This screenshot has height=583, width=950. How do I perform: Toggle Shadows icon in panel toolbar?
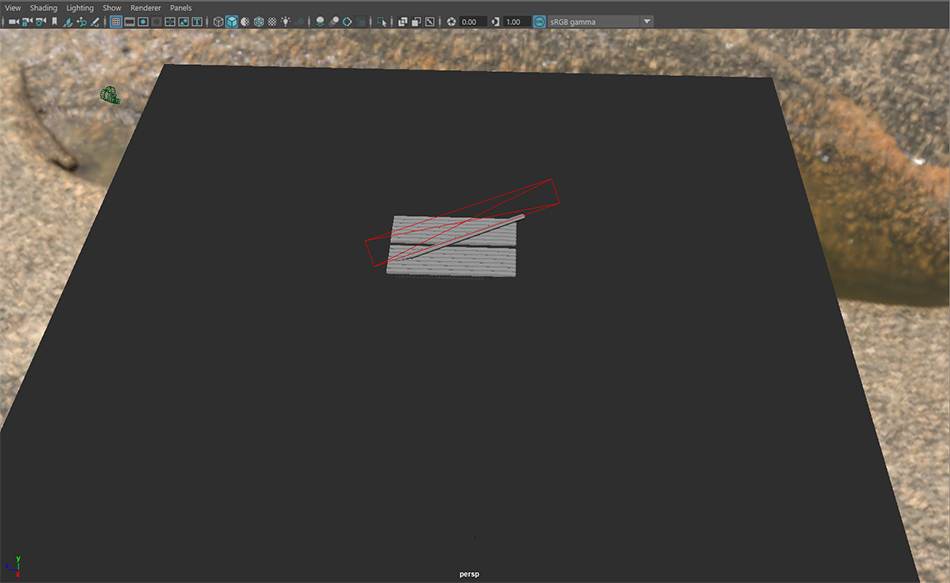click(x=300, y=22)
